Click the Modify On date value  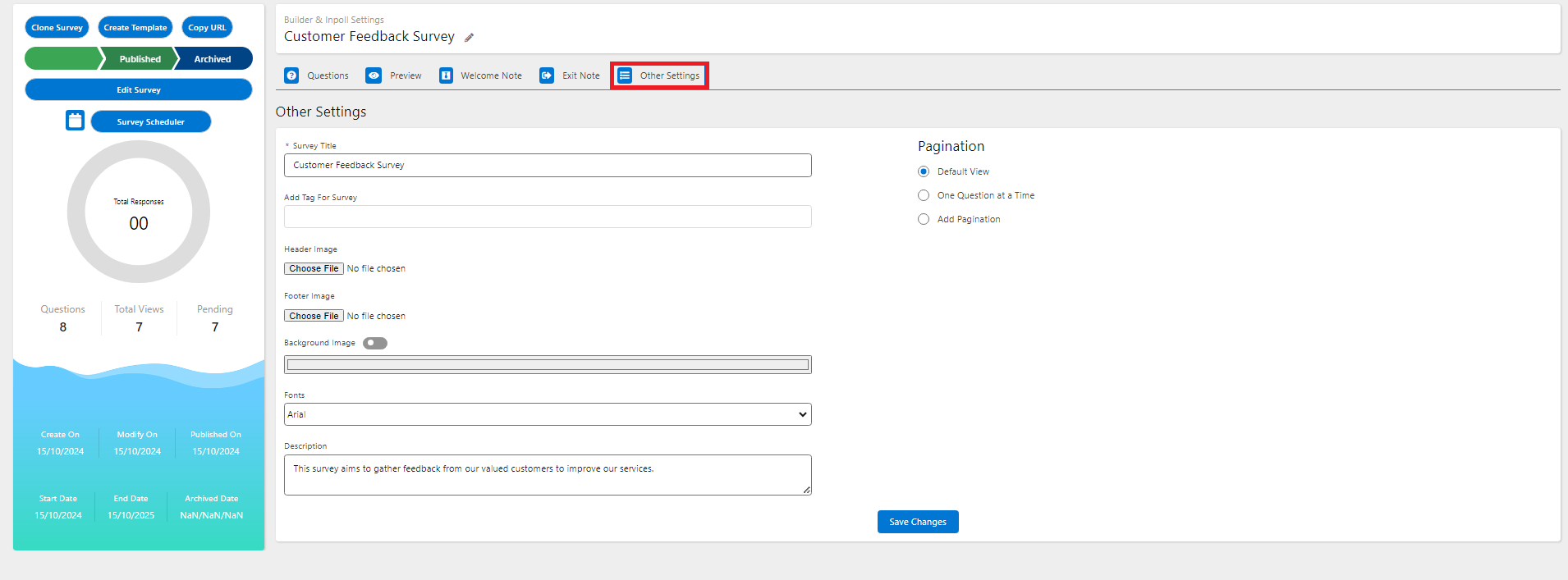(x=137, y=451)
